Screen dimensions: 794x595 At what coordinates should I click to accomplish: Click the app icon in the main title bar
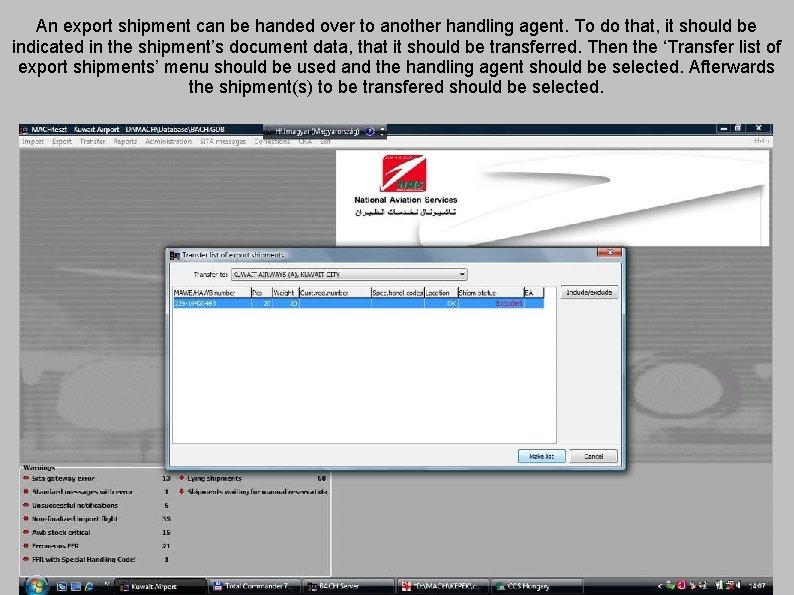(24, 130)
